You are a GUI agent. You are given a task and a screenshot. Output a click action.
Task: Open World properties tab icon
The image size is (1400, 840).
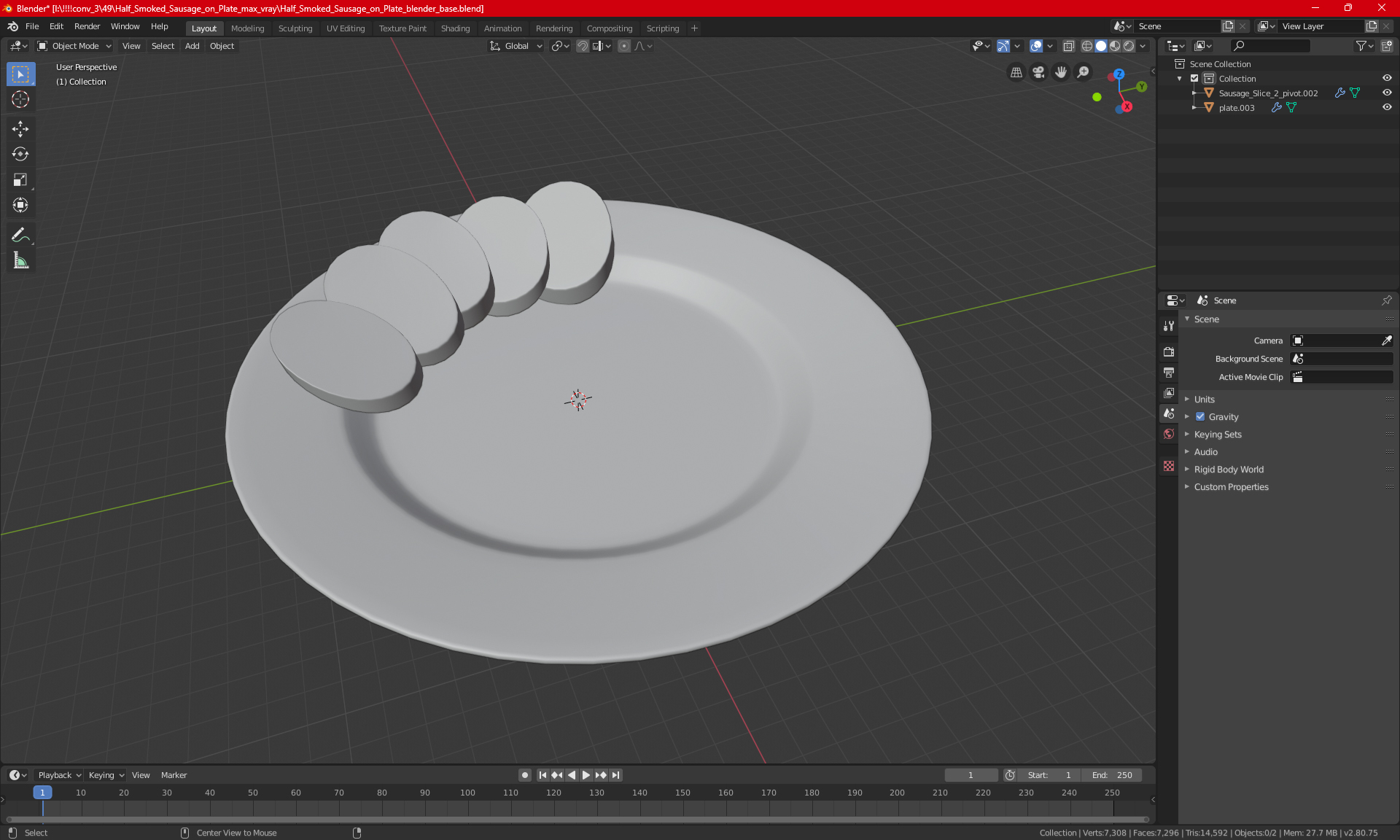point(1169,434)
